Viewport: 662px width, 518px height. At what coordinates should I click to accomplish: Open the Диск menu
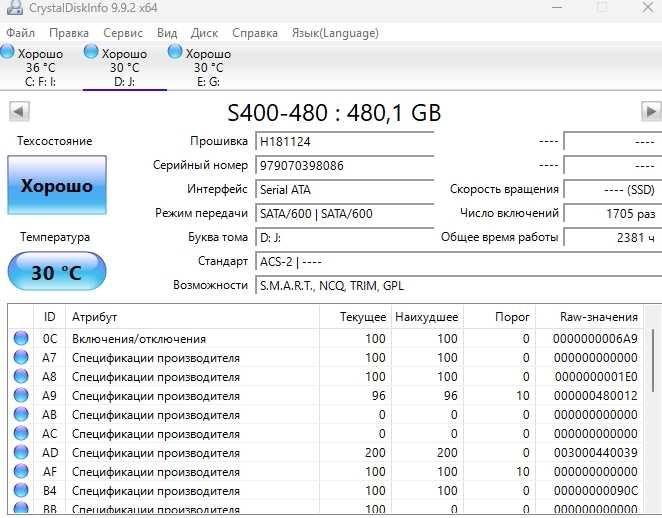(x=204, y=33)
